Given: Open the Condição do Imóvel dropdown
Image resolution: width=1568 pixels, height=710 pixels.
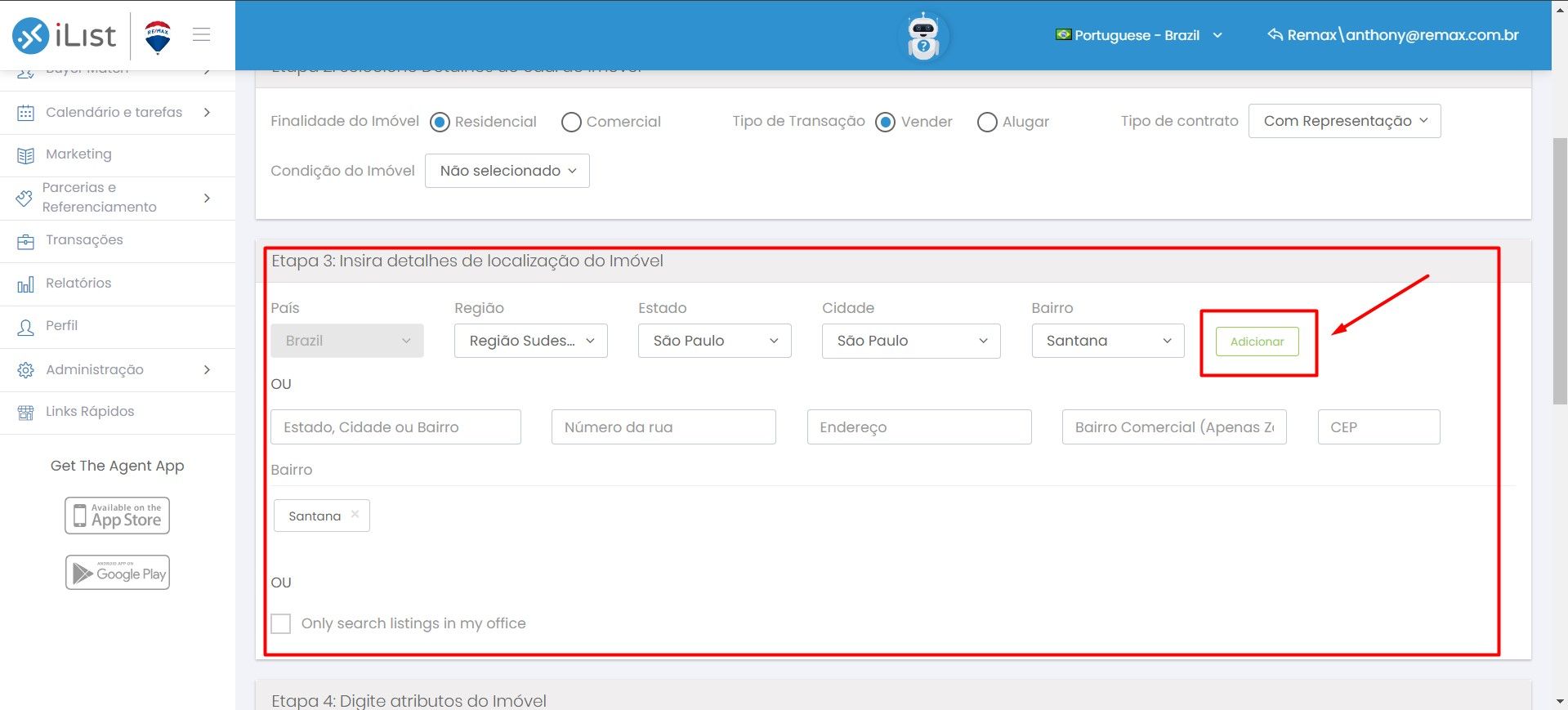Looking at the screenshot, I should coord(507,171).
